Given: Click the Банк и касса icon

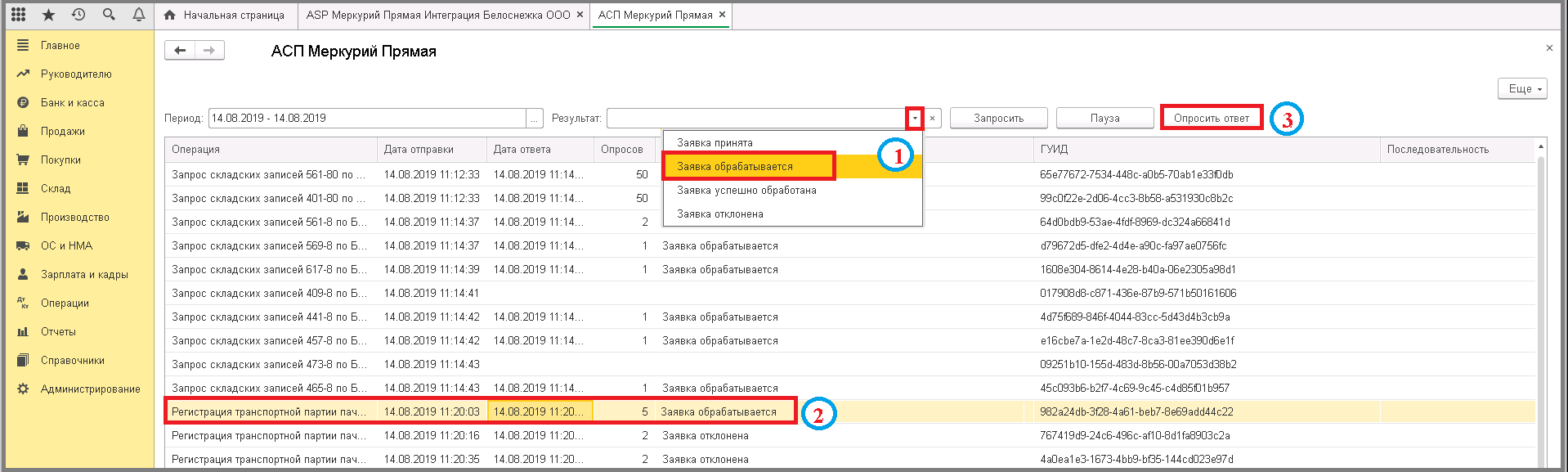Looking at the screenshot, I should tap(23, 102).
